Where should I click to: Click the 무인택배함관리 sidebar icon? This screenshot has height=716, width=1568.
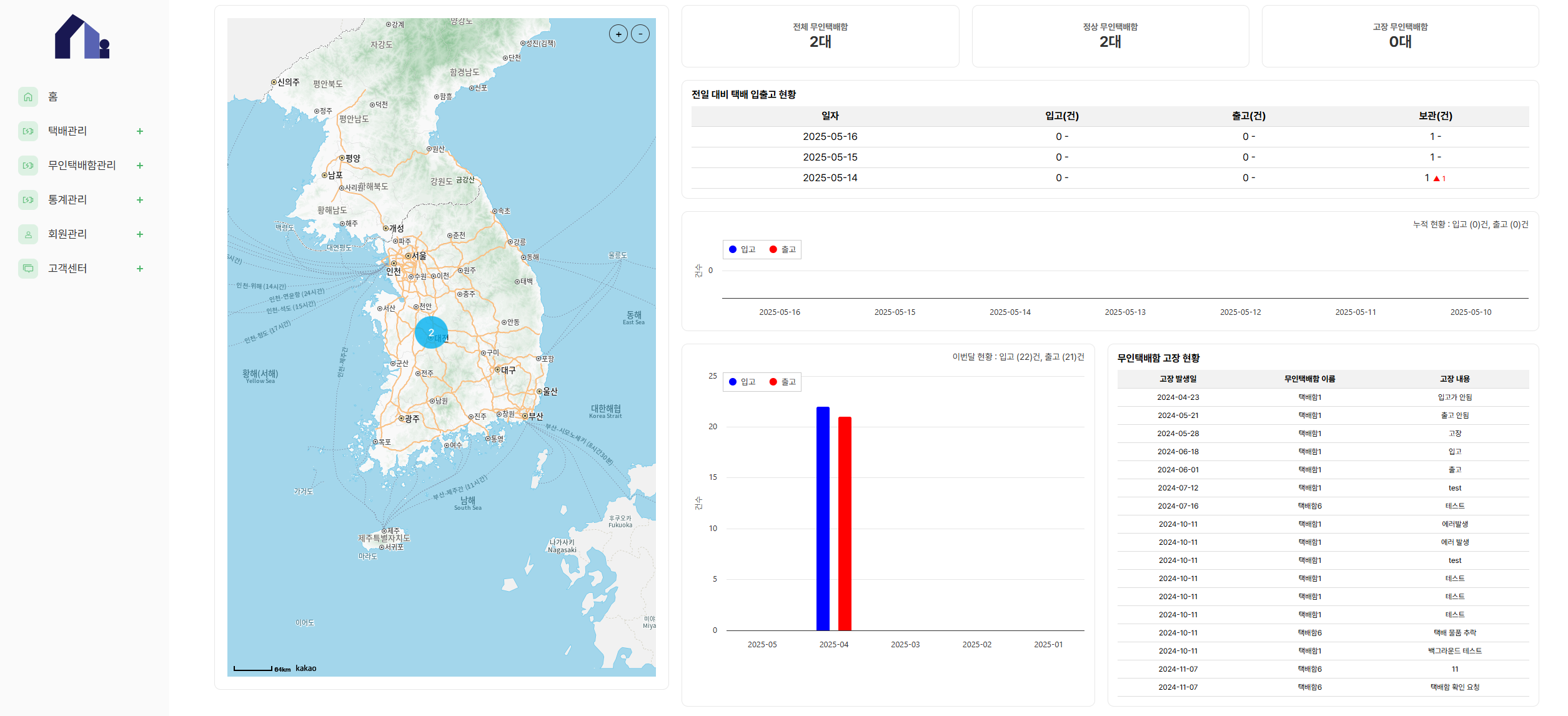pyautogui.click(x=28, y=166)
